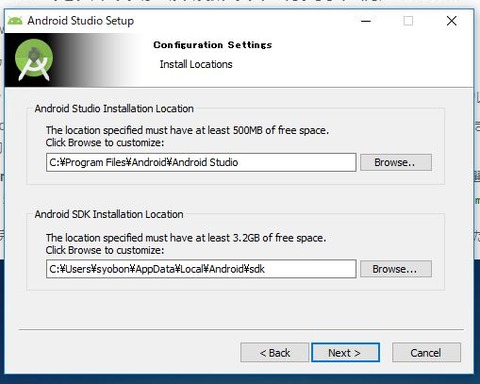Click the 'Configuration Settings' heading
Viewport: 480px width, 384px height.
coord(213,45)
